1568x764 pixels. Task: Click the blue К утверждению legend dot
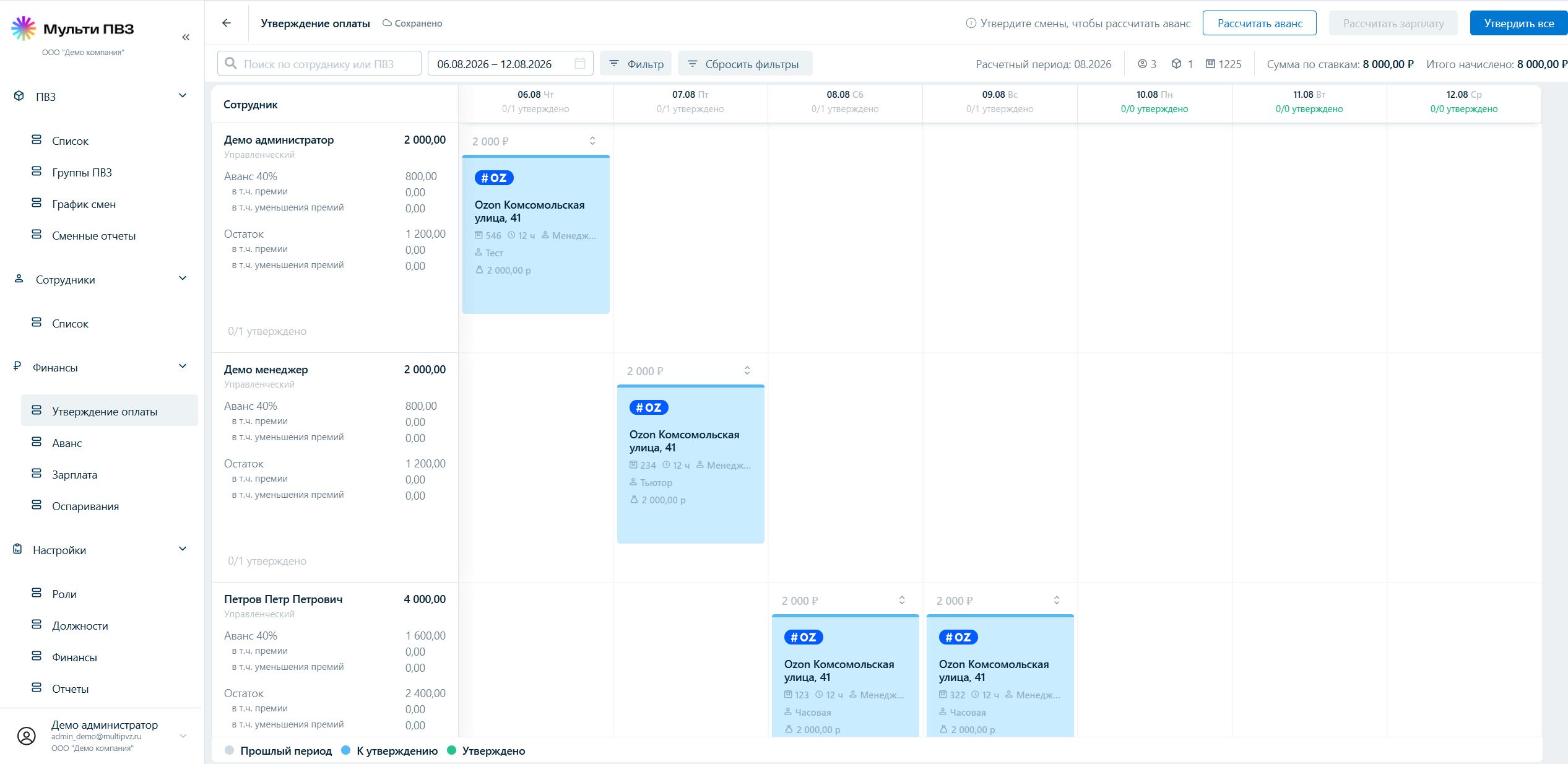(x=346, y=750)
